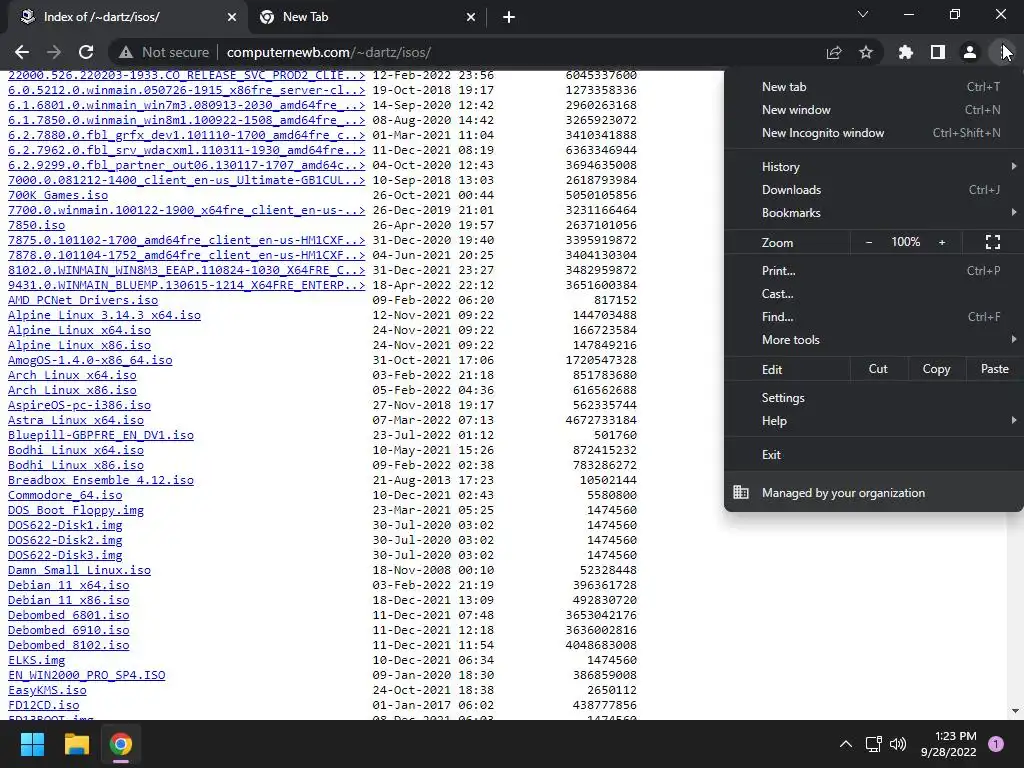The width and height of the screenshot is (1024, 768).
Task: Choose Find... in the menu
Action: tap(874, 317)
